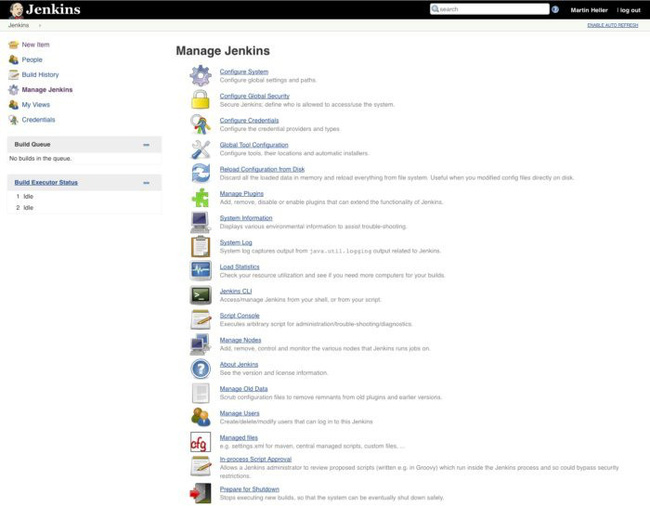Click the Manage Nodes computers icon
650x506 pixels.
[x=201, y=344]
